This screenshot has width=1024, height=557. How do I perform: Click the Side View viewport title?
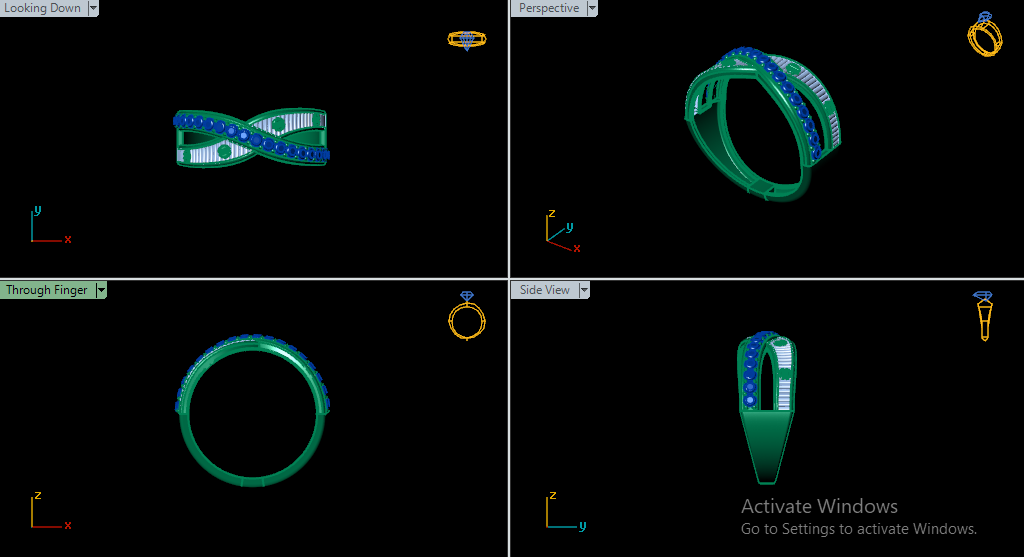(545, 290)
